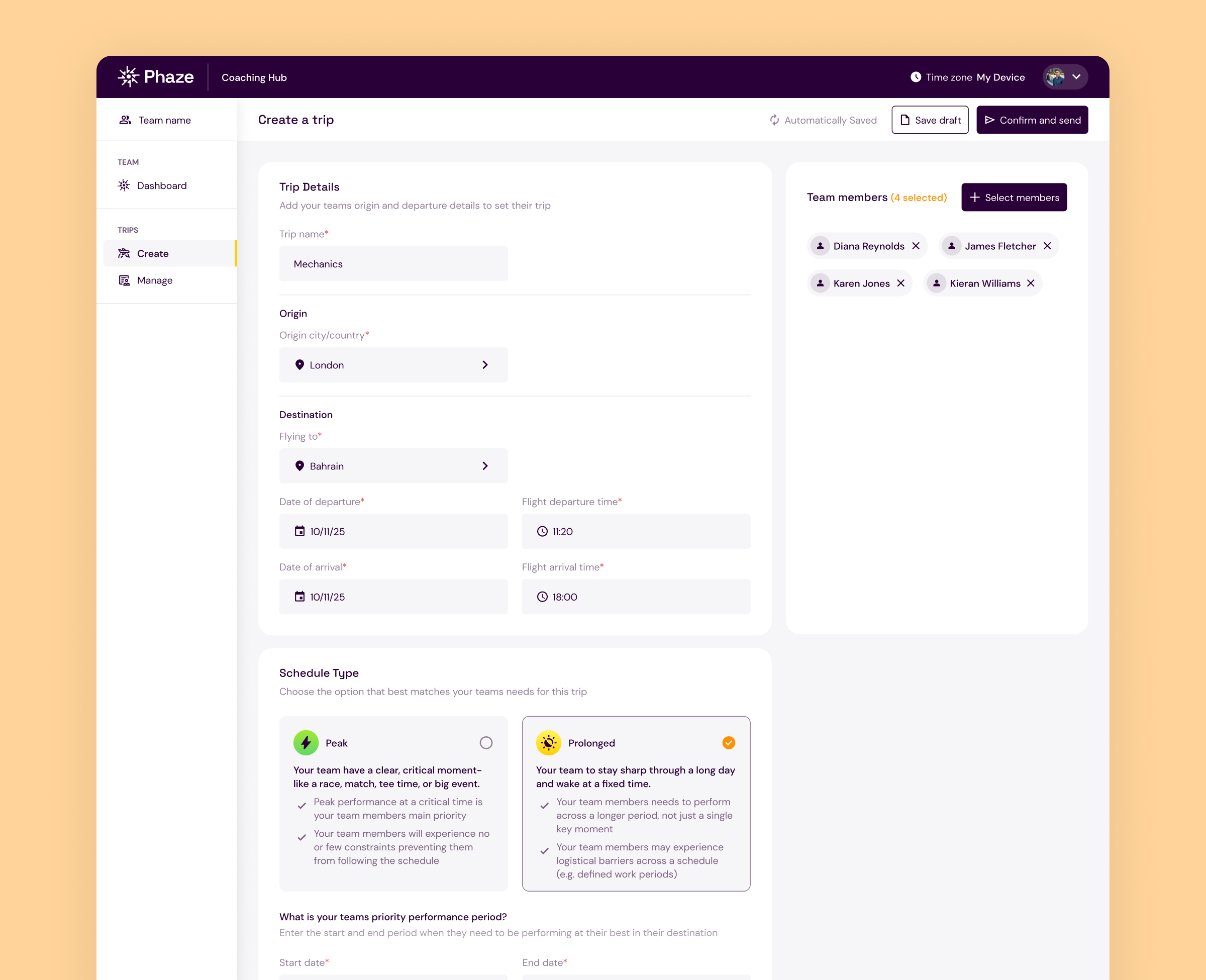Click the Peak lightning bolt icon
1206x980 pixels.
[306, 743]
